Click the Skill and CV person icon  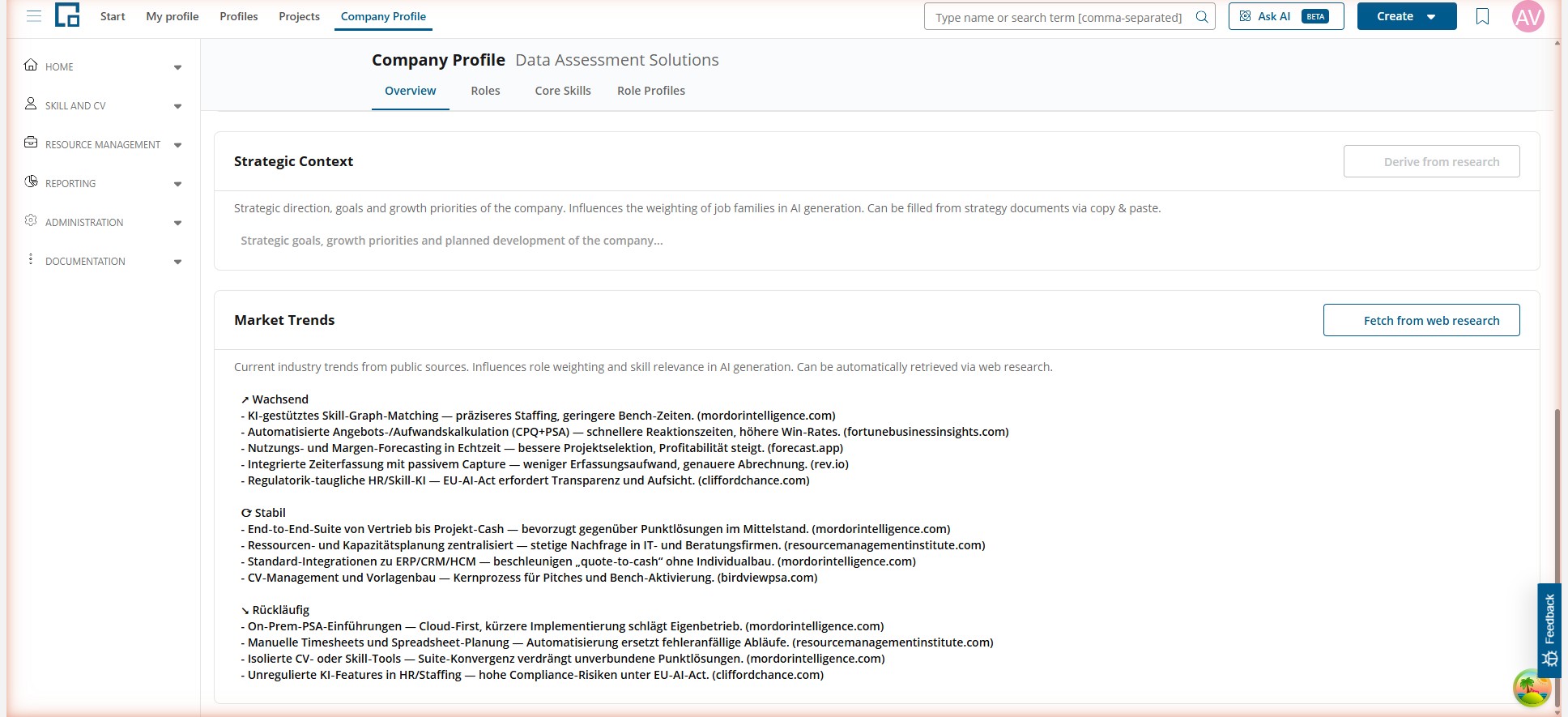[31, 104]
